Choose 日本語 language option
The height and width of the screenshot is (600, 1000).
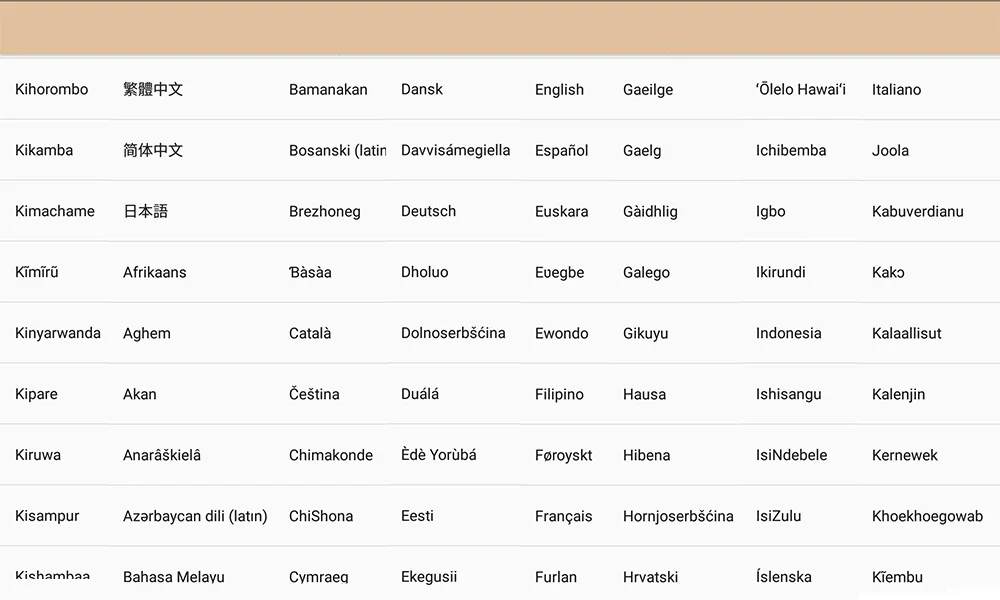(x=145, y=211)
